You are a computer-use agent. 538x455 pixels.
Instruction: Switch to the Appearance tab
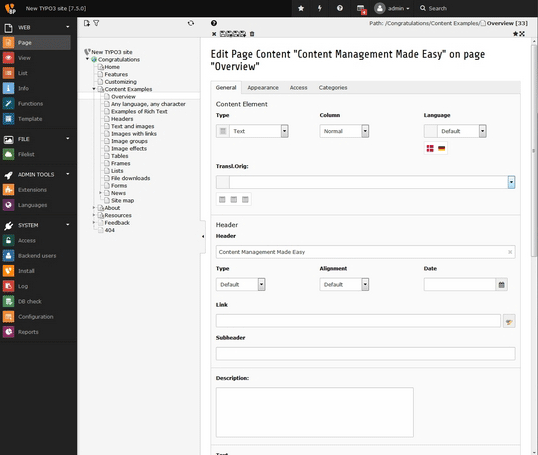(263, 88)
